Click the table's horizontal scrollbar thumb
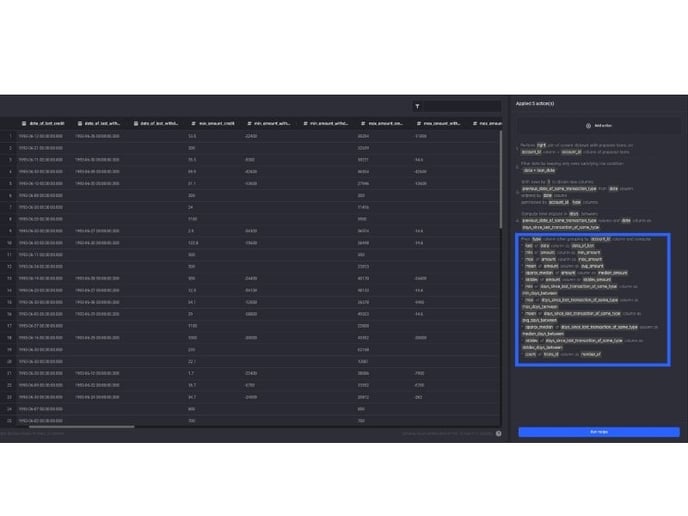Image resolution: width=688 pixels, height=516 pixels. pyautogui.click(x=82, y=426)
